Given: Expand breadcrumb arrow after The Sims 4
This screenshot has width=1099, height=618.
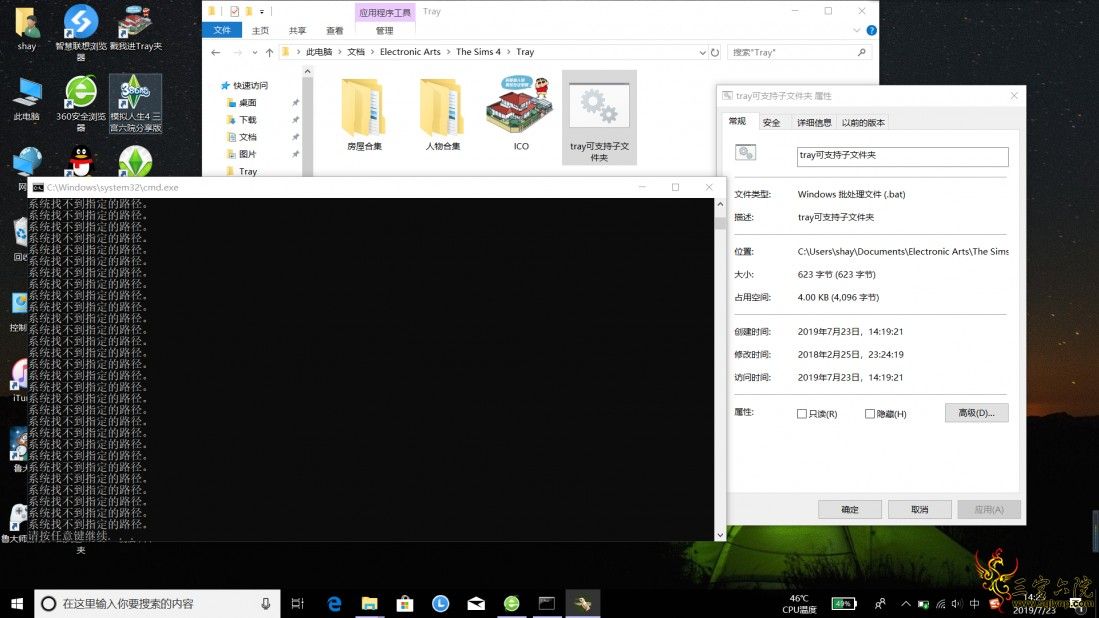Looking at the screenshot, I should click(509, 52).
